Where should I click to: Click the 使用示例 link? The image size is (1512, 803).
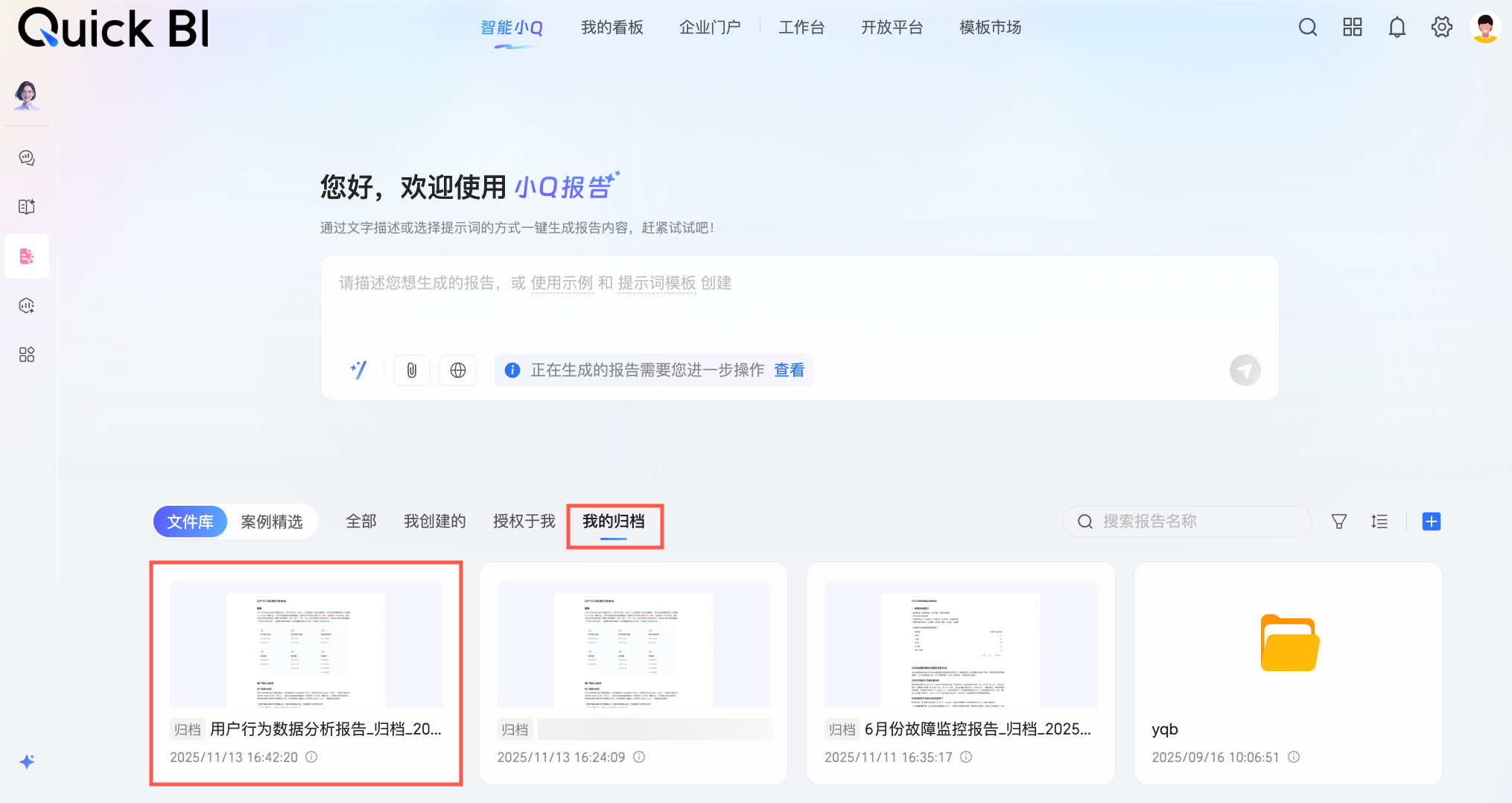pyautogui.click(x=562, y=283)
